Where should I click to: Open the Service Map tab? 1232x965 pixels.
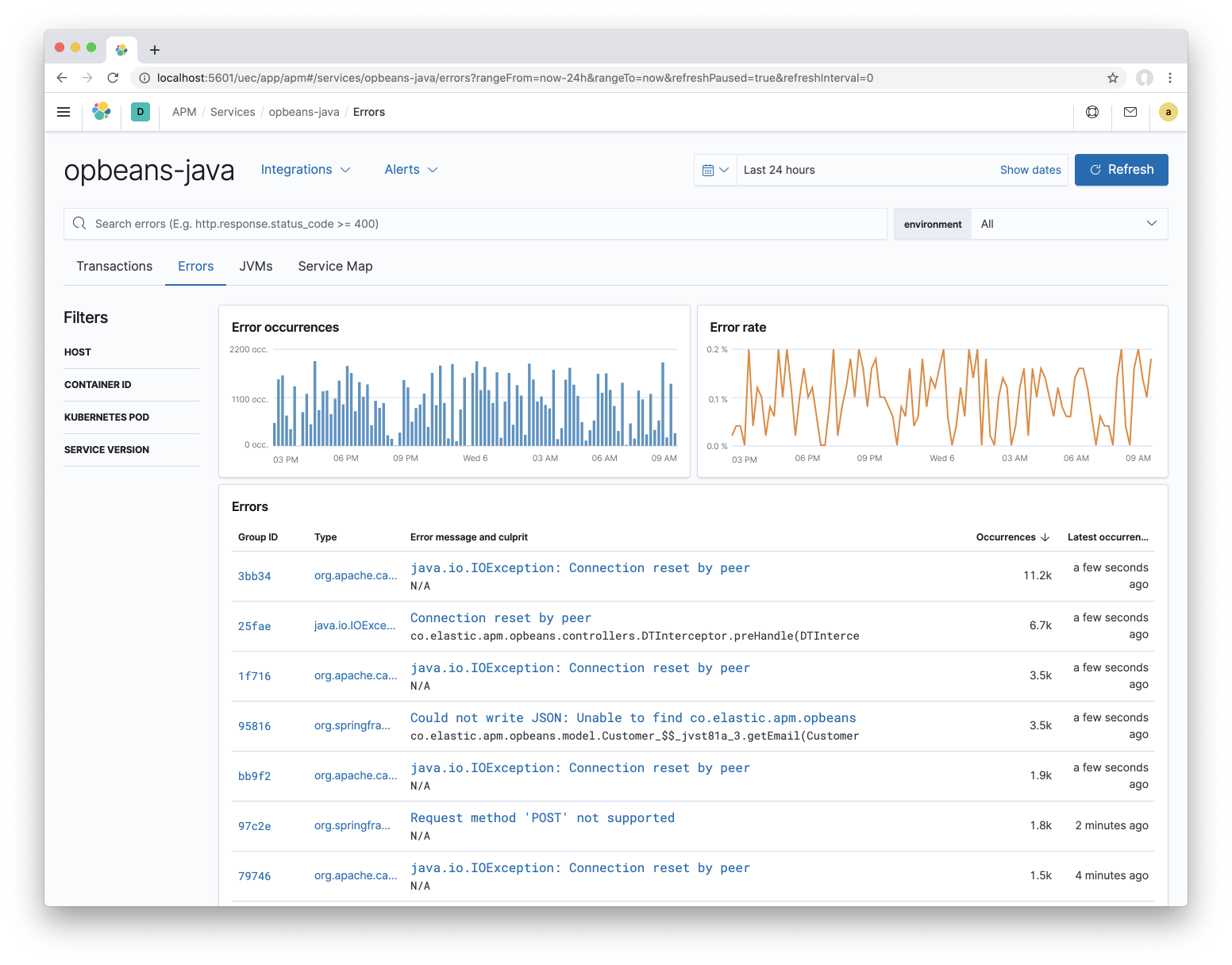(335, 266)
